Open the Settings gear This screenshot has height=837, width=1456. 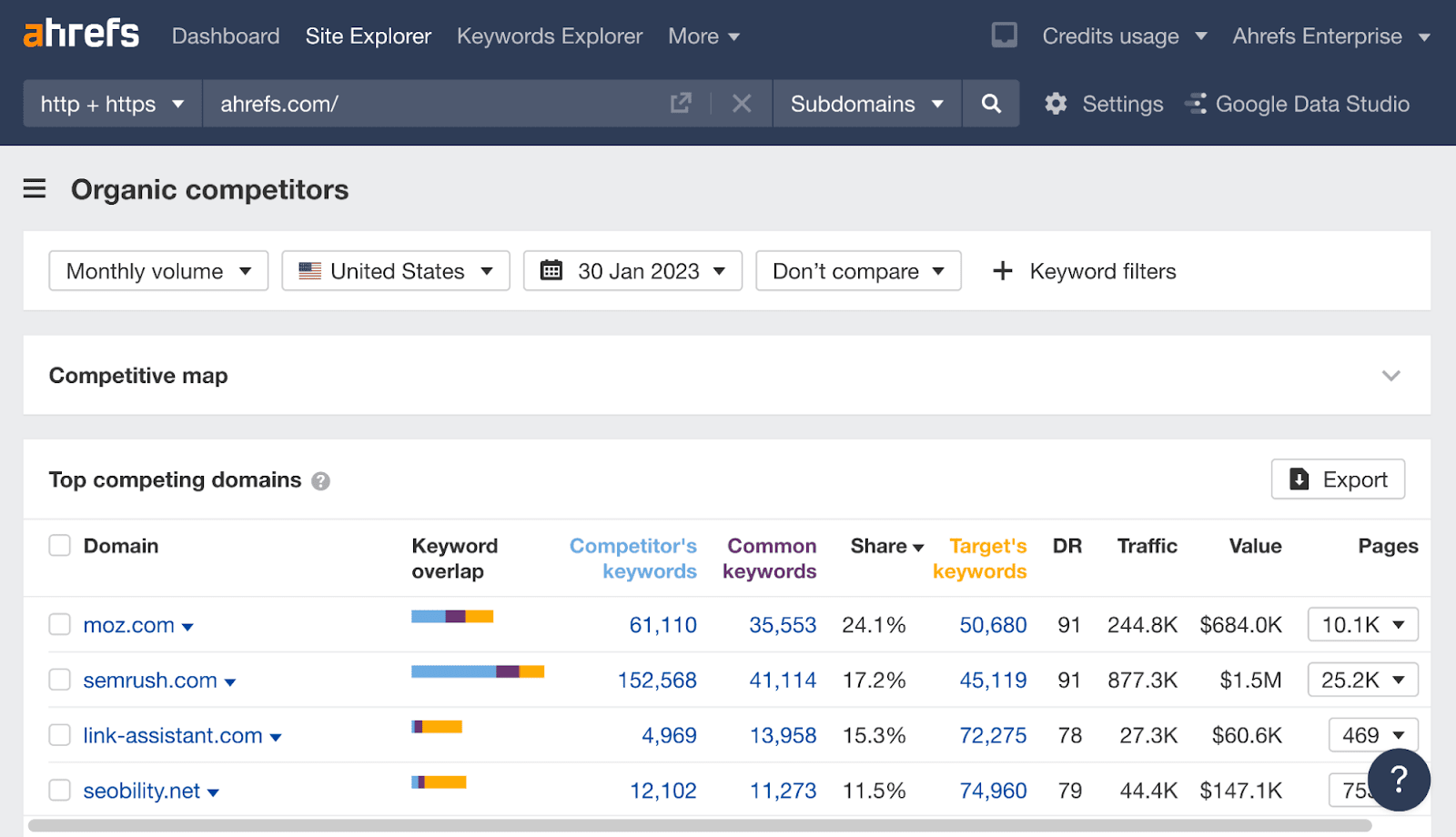coord(1056,104)
